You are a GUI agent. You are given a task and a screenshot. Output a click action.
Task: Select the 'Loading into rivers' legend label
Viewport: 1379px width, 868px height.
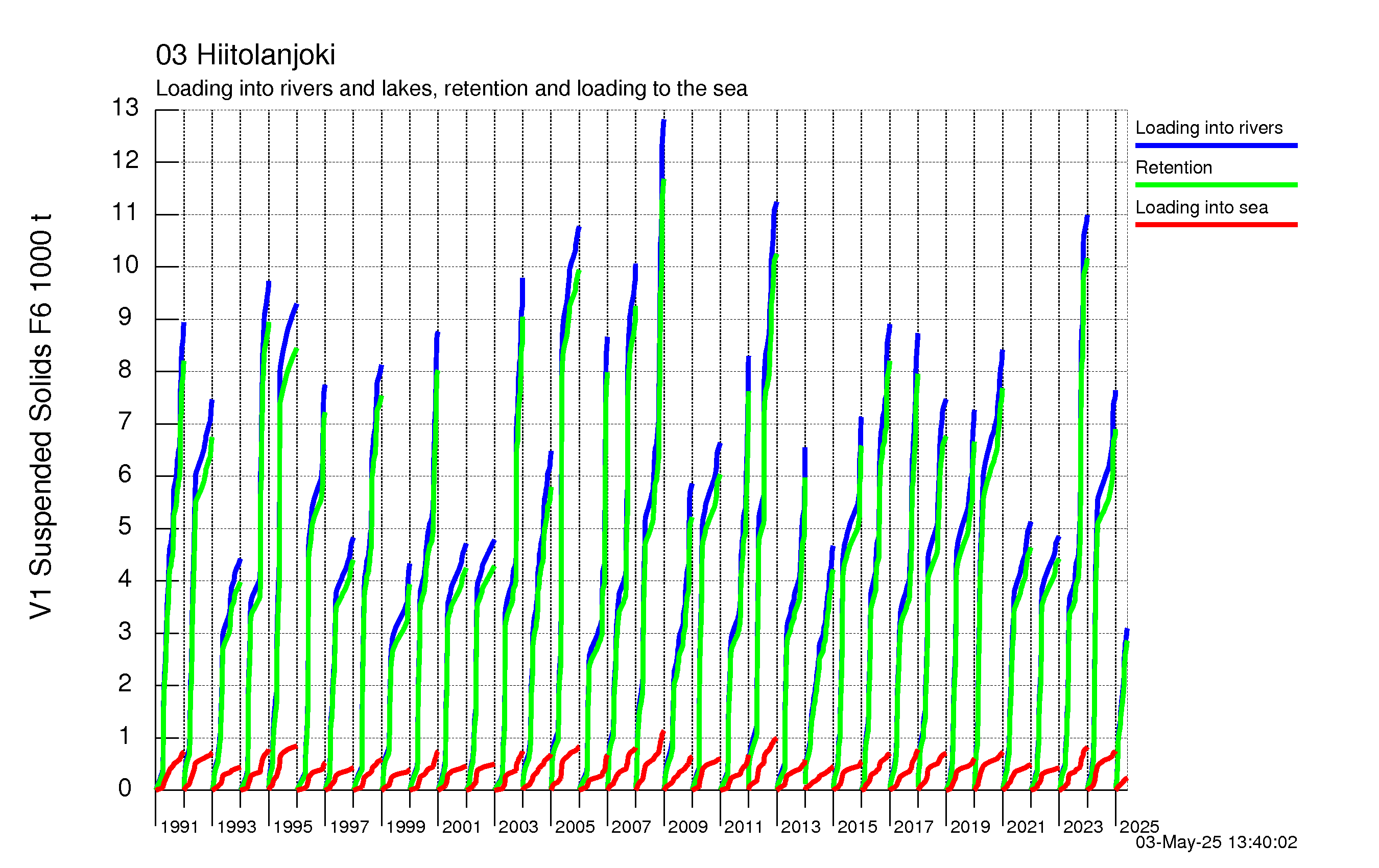tap(1208, 128)
